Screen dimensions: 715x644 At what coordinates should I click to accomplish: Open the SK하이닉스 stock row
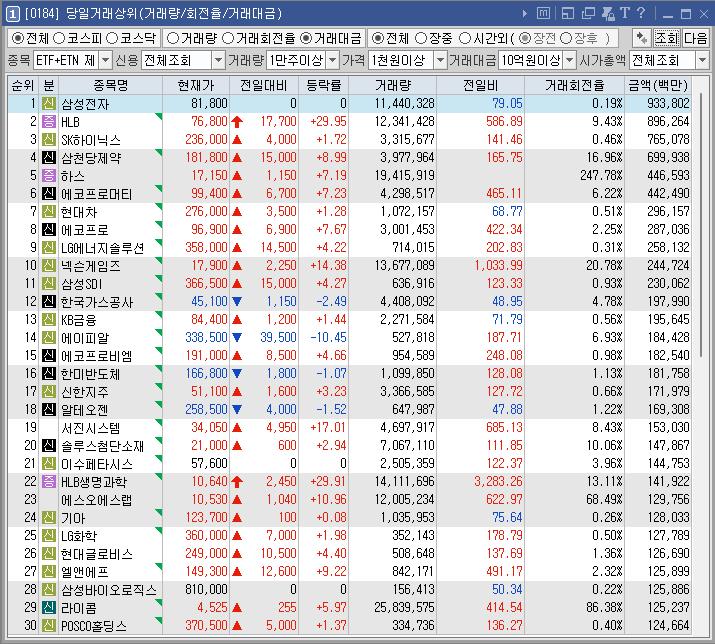[349, 140]
